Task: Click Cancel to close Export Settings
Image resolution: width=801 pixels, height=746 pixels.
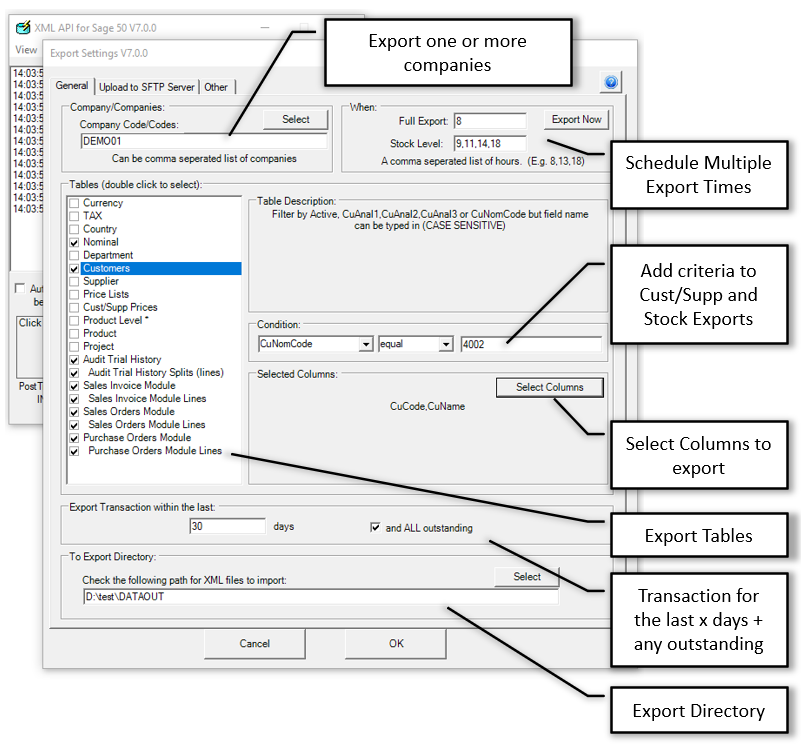Action: tap(255, 644)
